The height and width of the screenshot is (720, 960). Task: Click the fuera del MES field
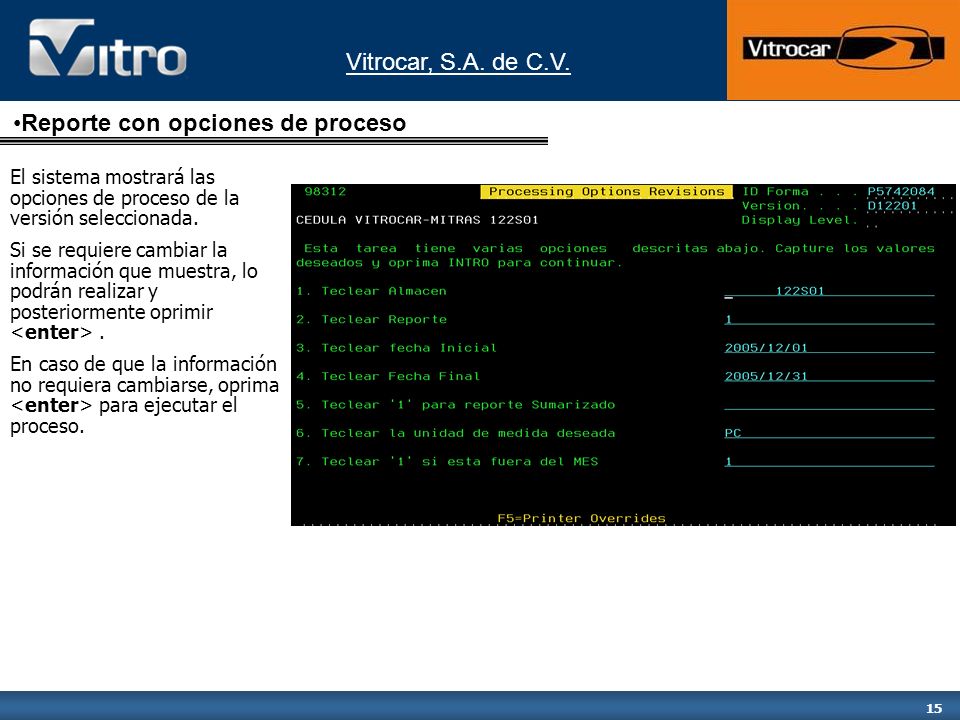(829, 461)
